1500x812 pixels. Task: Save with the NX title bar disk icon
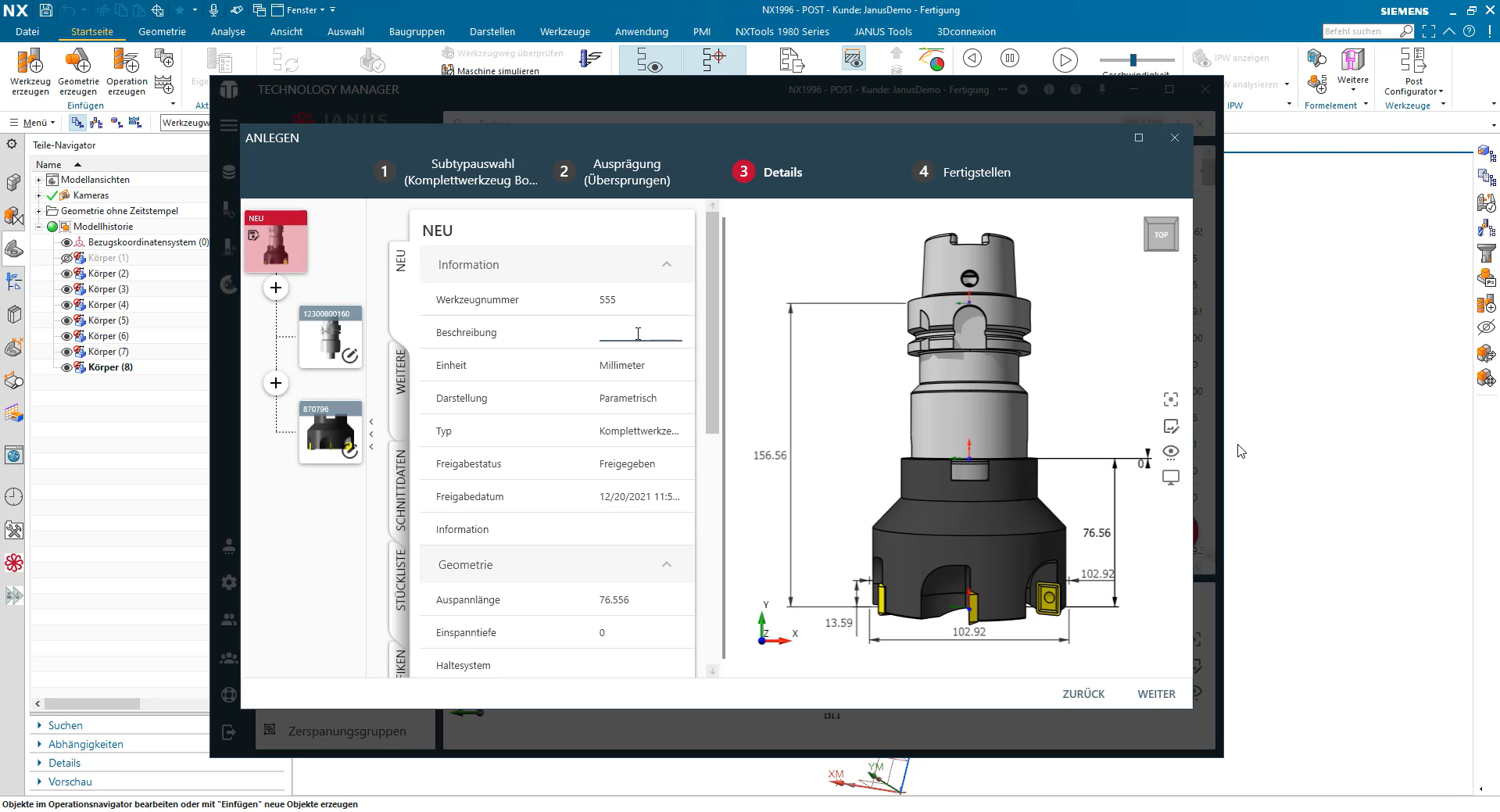(x=46, y=10)
